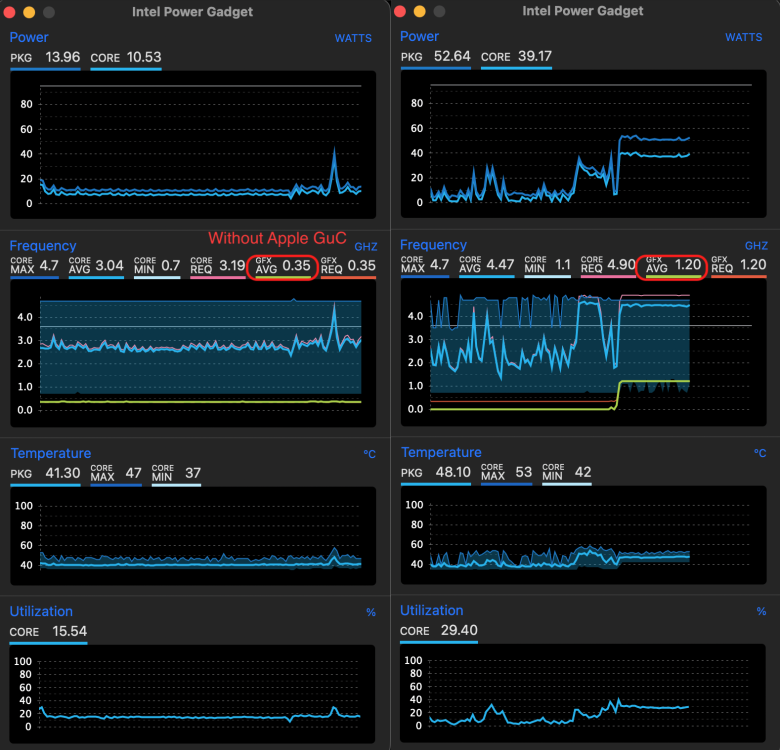
Task: Select the GFX REQ value 1.20
Action: click(x=753, y=265)
